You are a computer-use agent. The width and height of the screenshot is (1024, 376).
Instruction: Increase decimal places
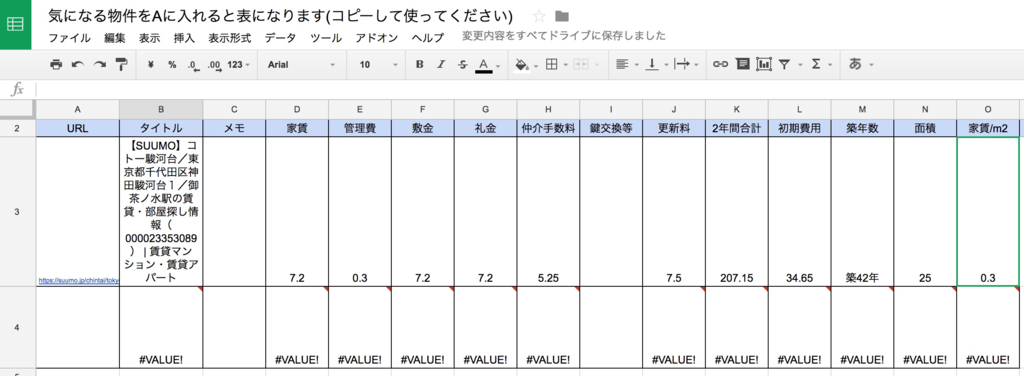(x=214, y=65)
